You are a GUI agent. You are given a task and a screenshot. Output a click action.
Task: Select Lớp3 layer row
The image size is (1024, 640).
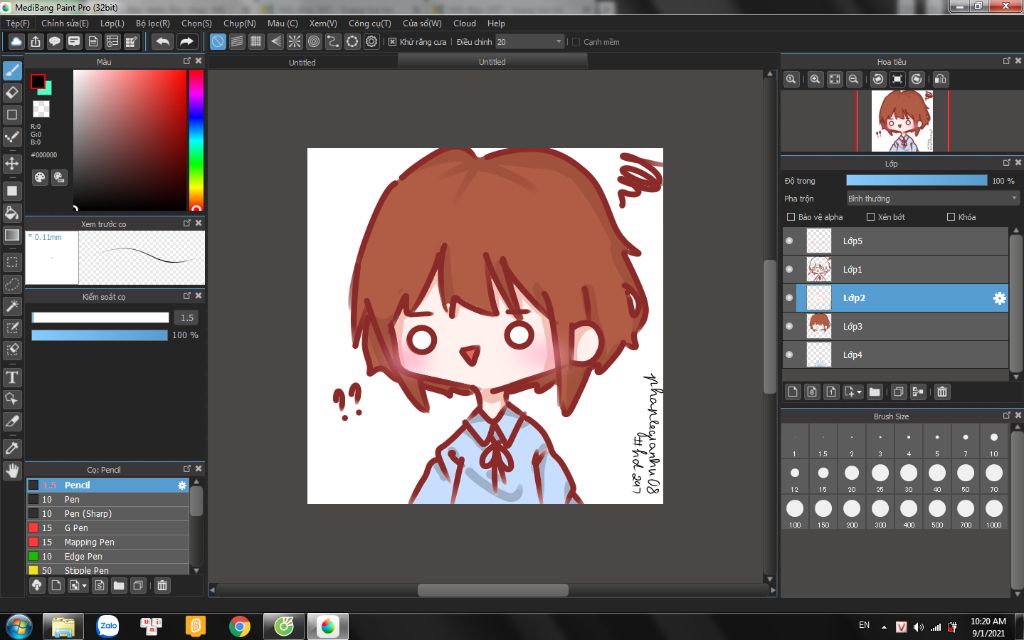coord(895,327)
